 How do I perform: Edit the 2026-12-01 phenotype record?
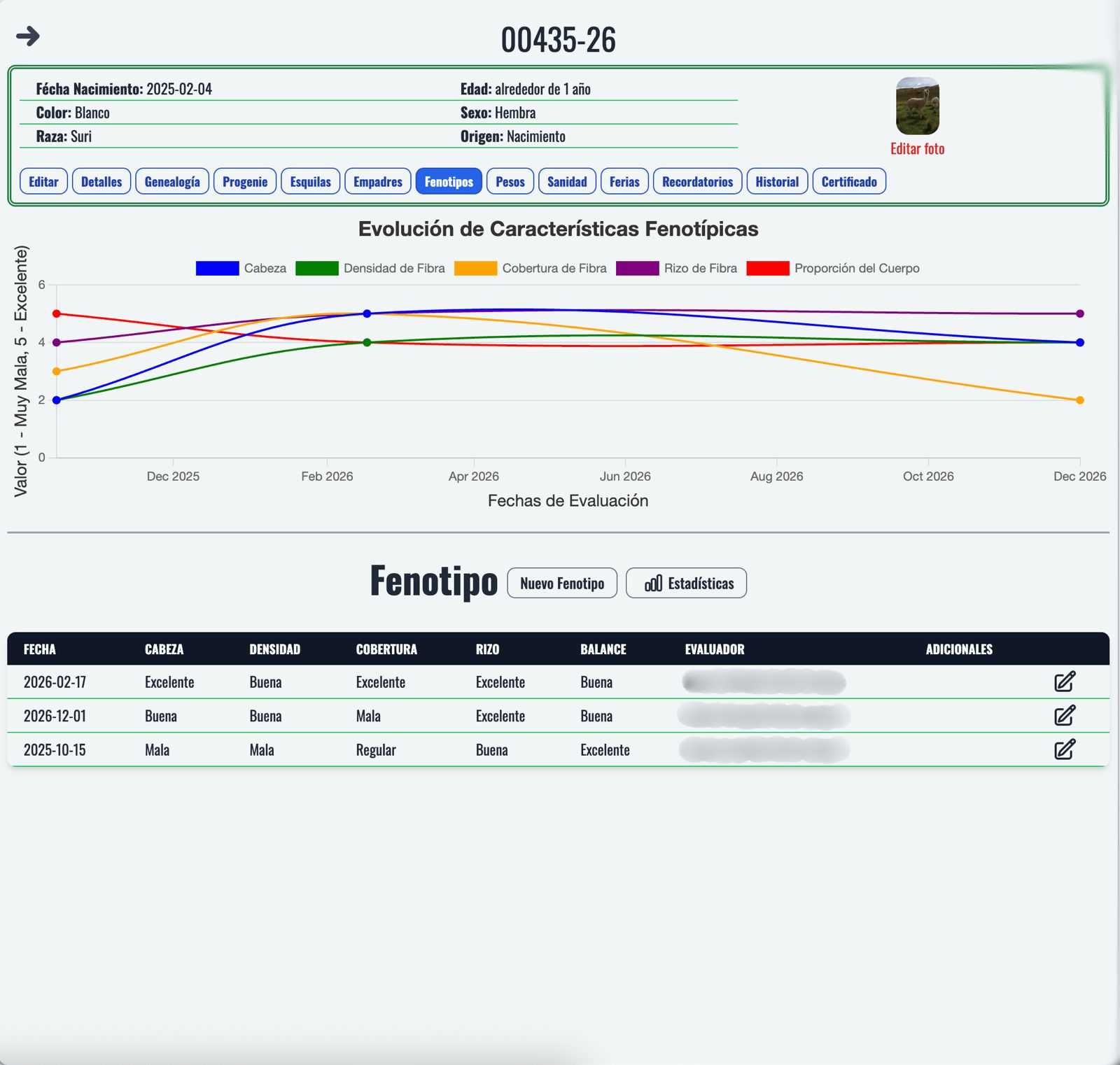tap(1065, 715)
